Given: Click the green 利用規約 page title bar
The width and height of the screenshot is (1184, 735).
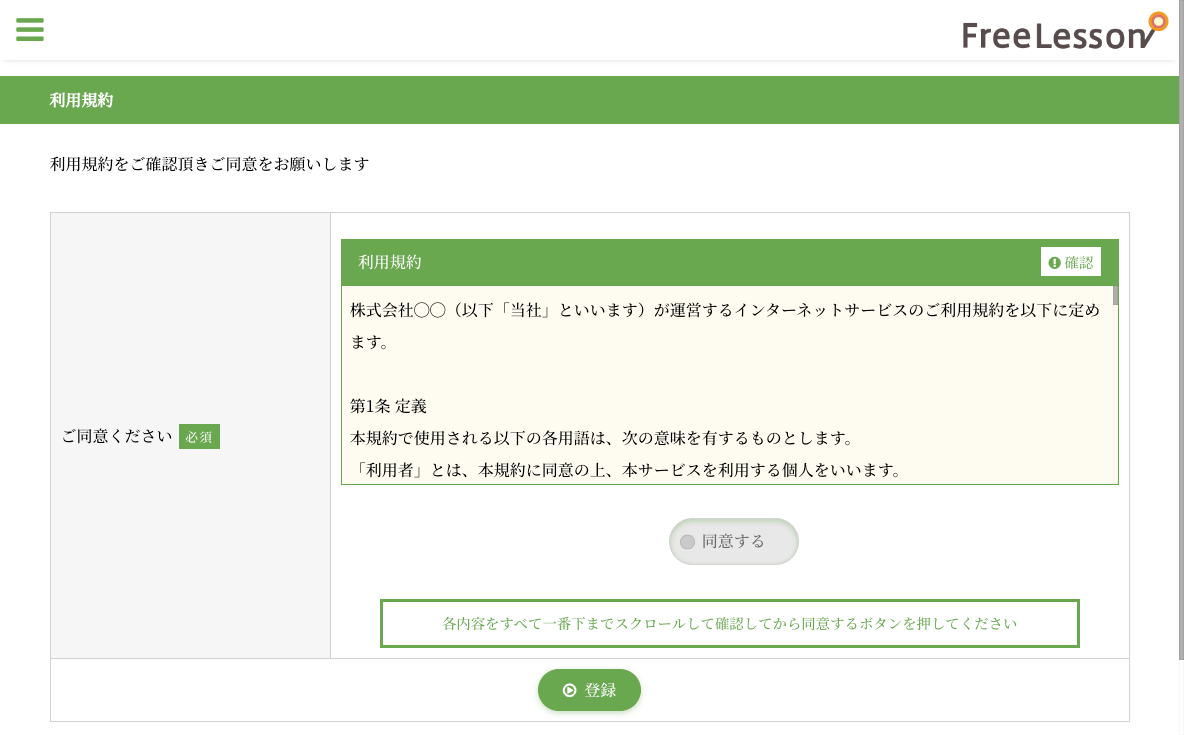Looking at the screenshot, I should pos(590,100).
